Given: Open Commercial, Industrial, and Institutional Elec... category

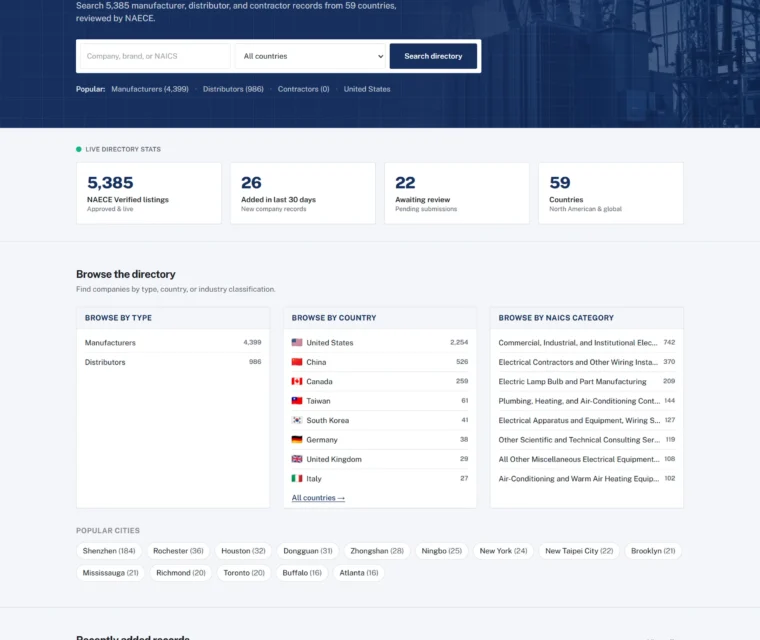Looking at the screenshot, I should coord(587,342).
